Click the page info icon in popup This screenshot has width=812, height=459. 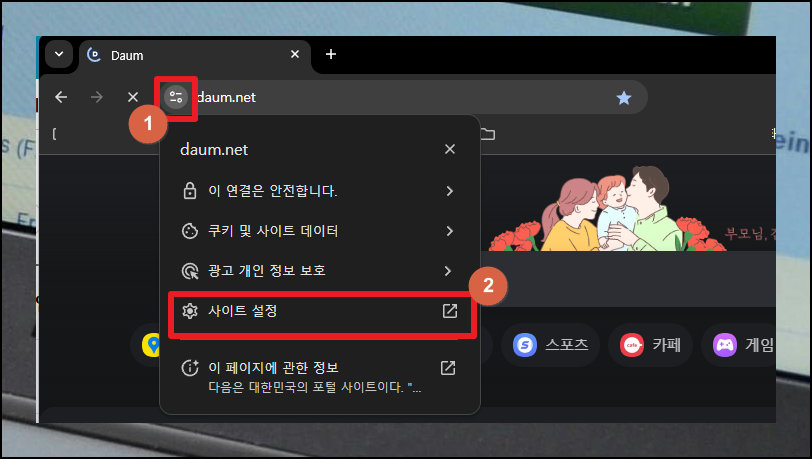pos(190,368)
